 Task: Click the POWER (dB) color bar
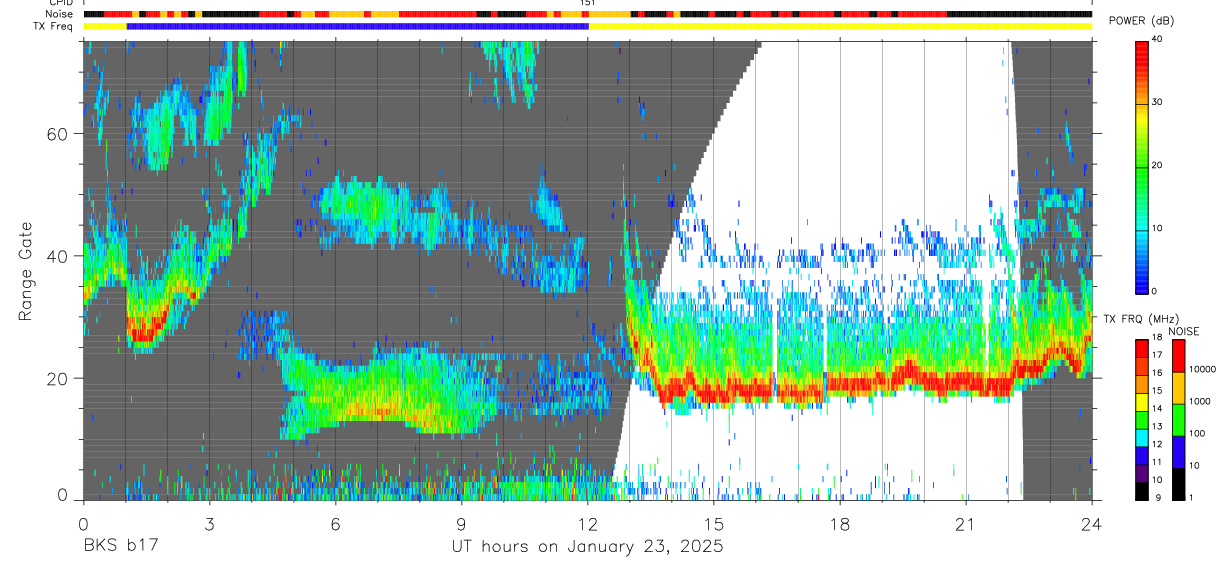coord(1142,166)
